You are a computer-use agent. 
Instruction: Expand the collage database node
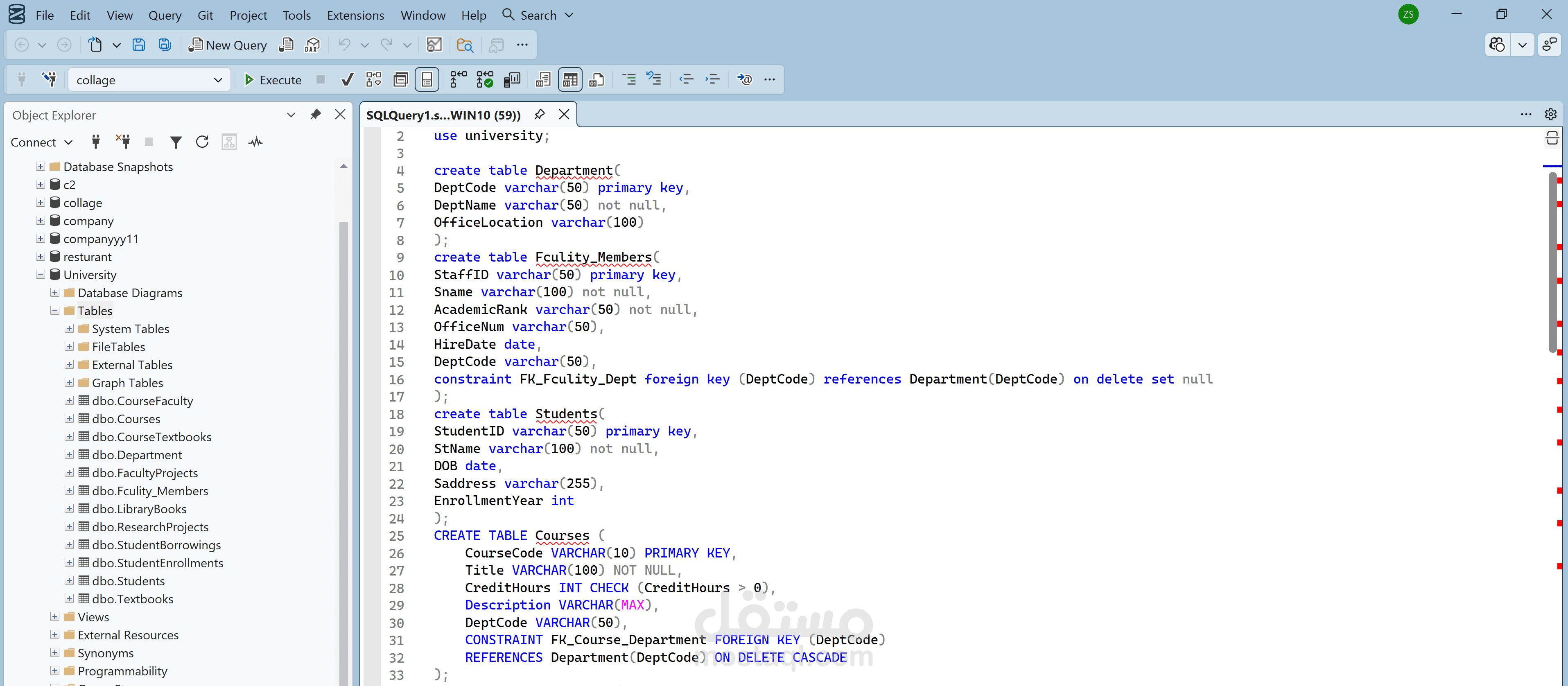[x=40, y=203]
